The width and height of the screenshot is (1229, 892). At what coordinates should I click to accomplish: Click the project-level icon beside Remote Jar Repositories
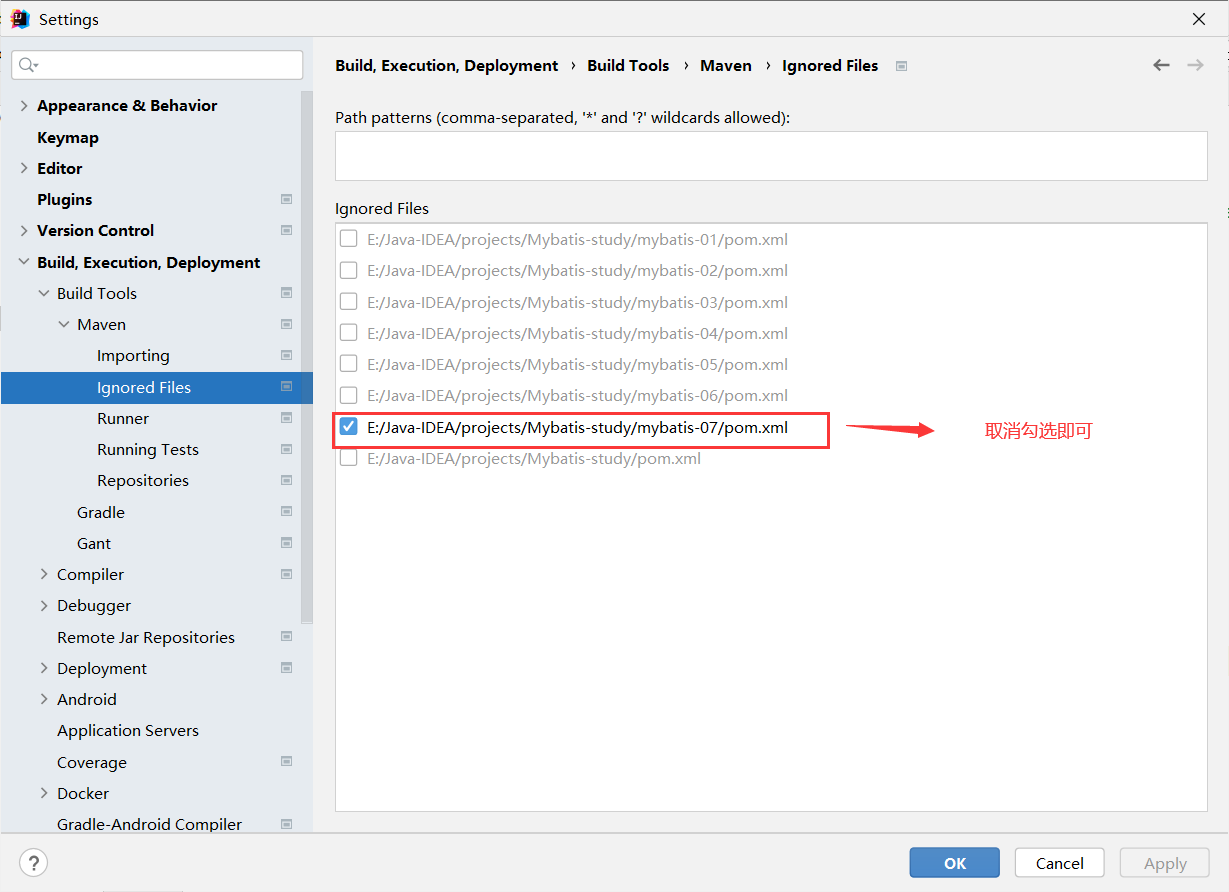[286, 637]
